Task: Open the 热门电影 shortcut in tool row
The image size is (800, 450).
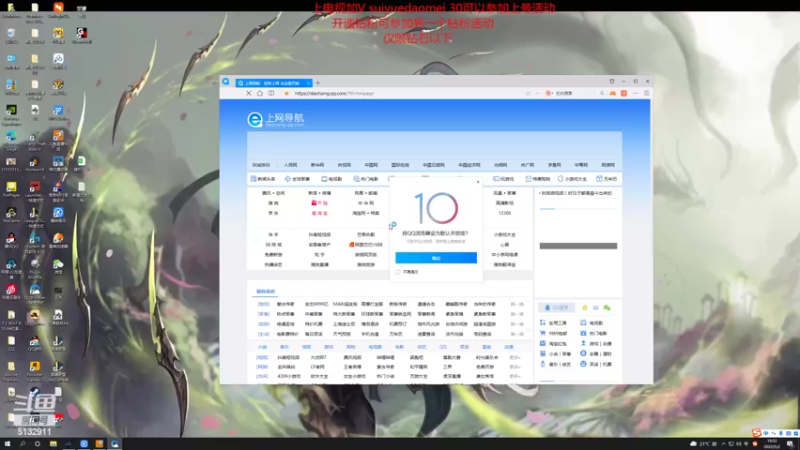Action: tap(366, 179)
